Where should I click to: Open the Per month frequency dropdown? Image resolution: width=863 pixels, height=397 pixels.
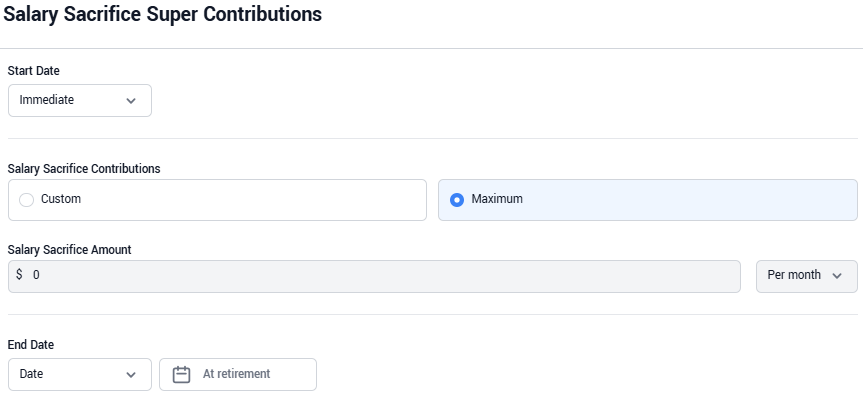tap(807, 276)
